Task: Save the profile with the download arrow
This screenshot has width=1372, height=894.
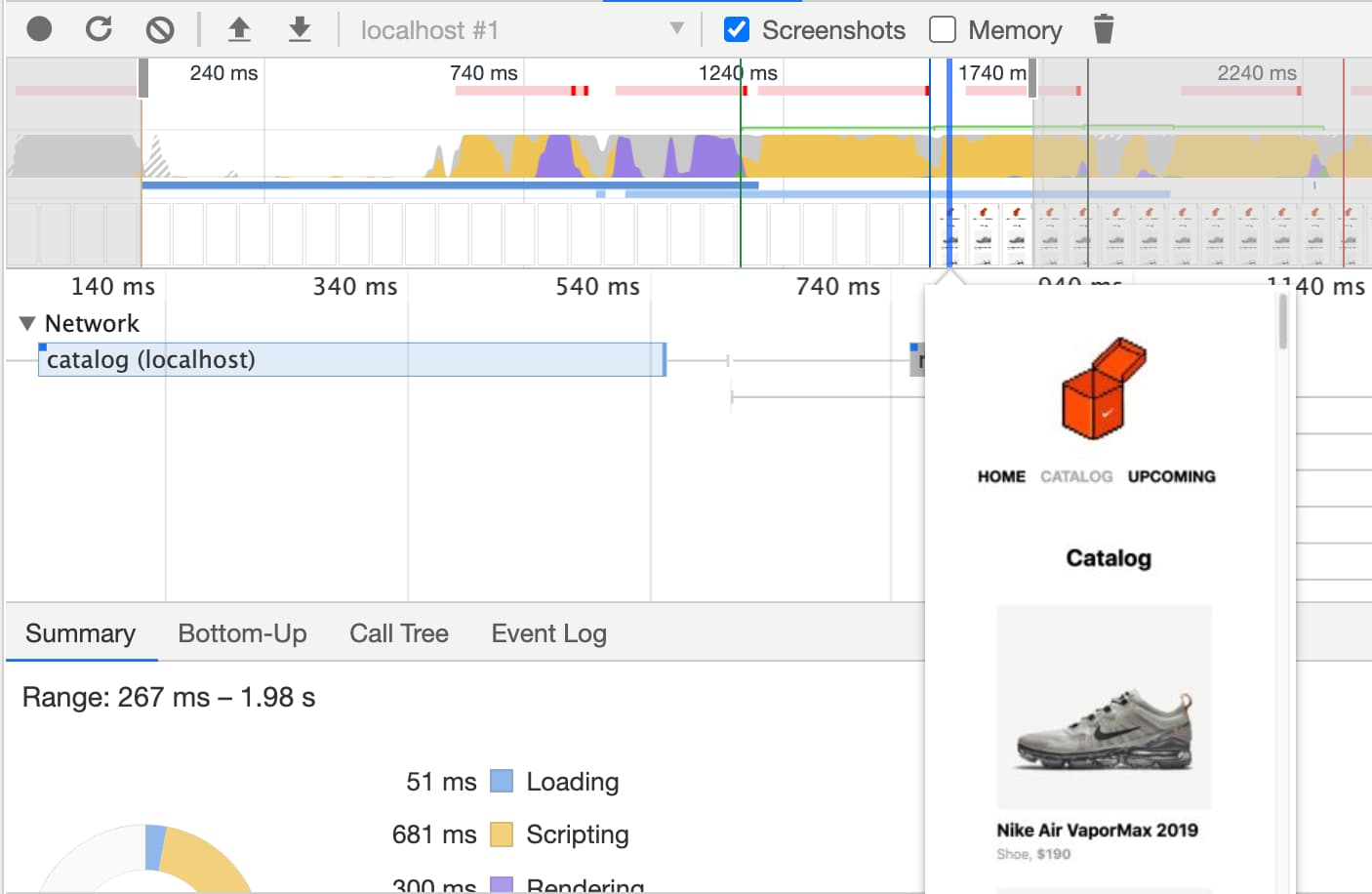Action: point(300,29)
